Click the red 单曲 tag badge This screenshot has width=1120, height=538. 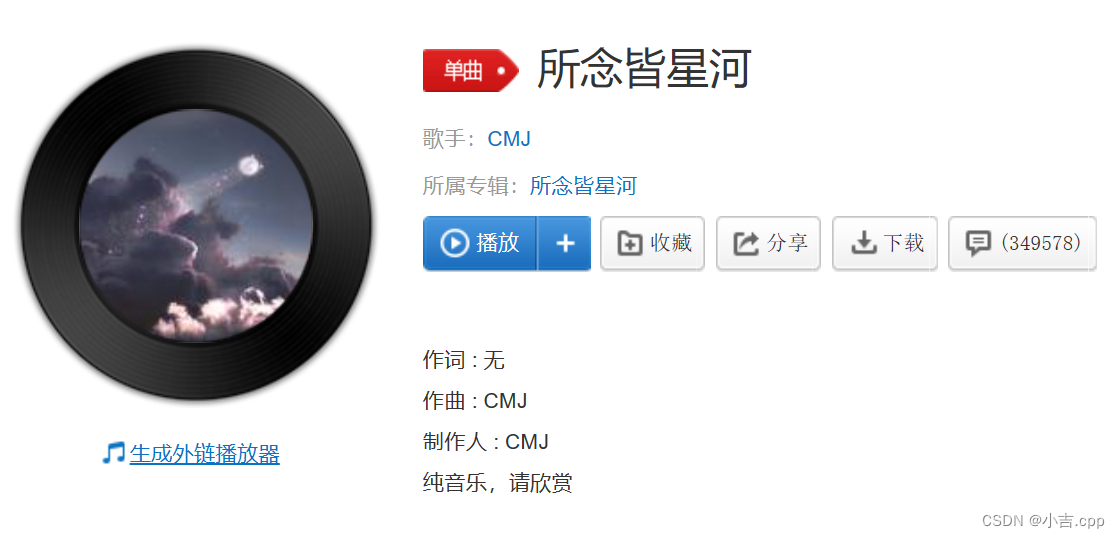click(x=471, y=71)
